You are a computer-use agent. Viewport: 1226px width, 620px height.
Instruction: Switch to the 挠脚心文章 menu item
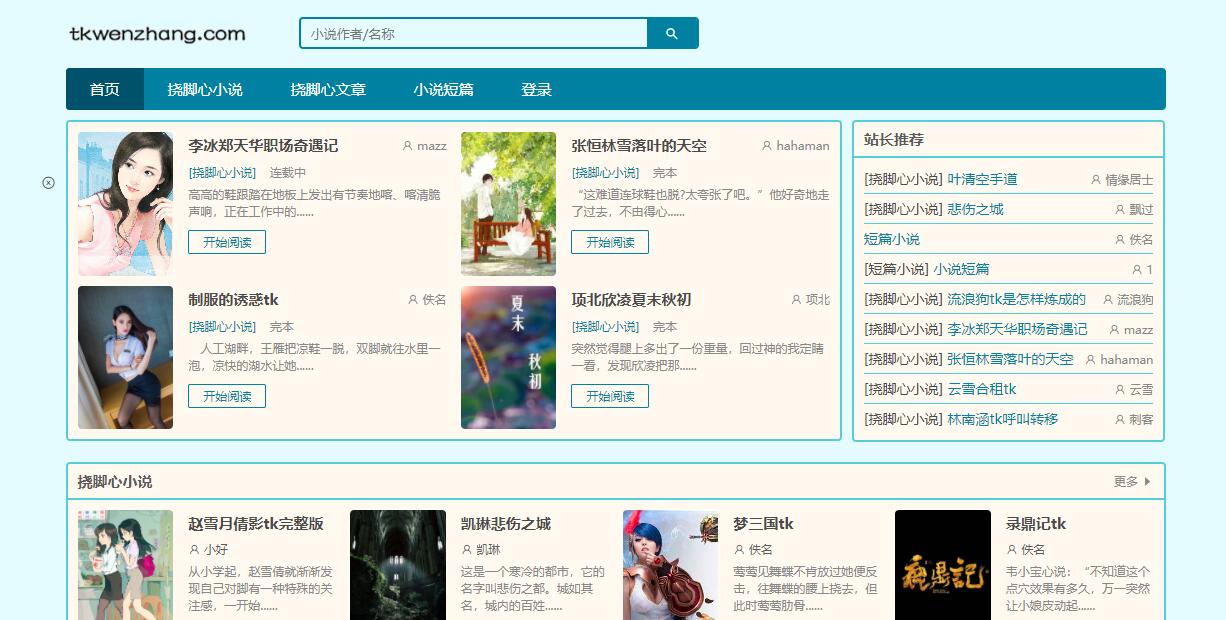(x=328, y=90)
